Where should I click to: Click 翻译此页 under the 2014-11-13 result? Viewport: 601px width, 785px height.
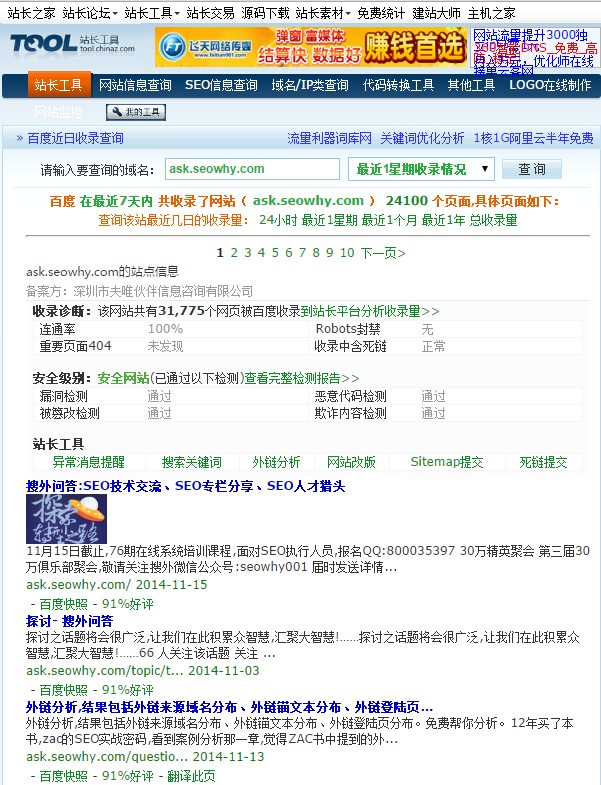pyautogui.click(x=191, y=776)
